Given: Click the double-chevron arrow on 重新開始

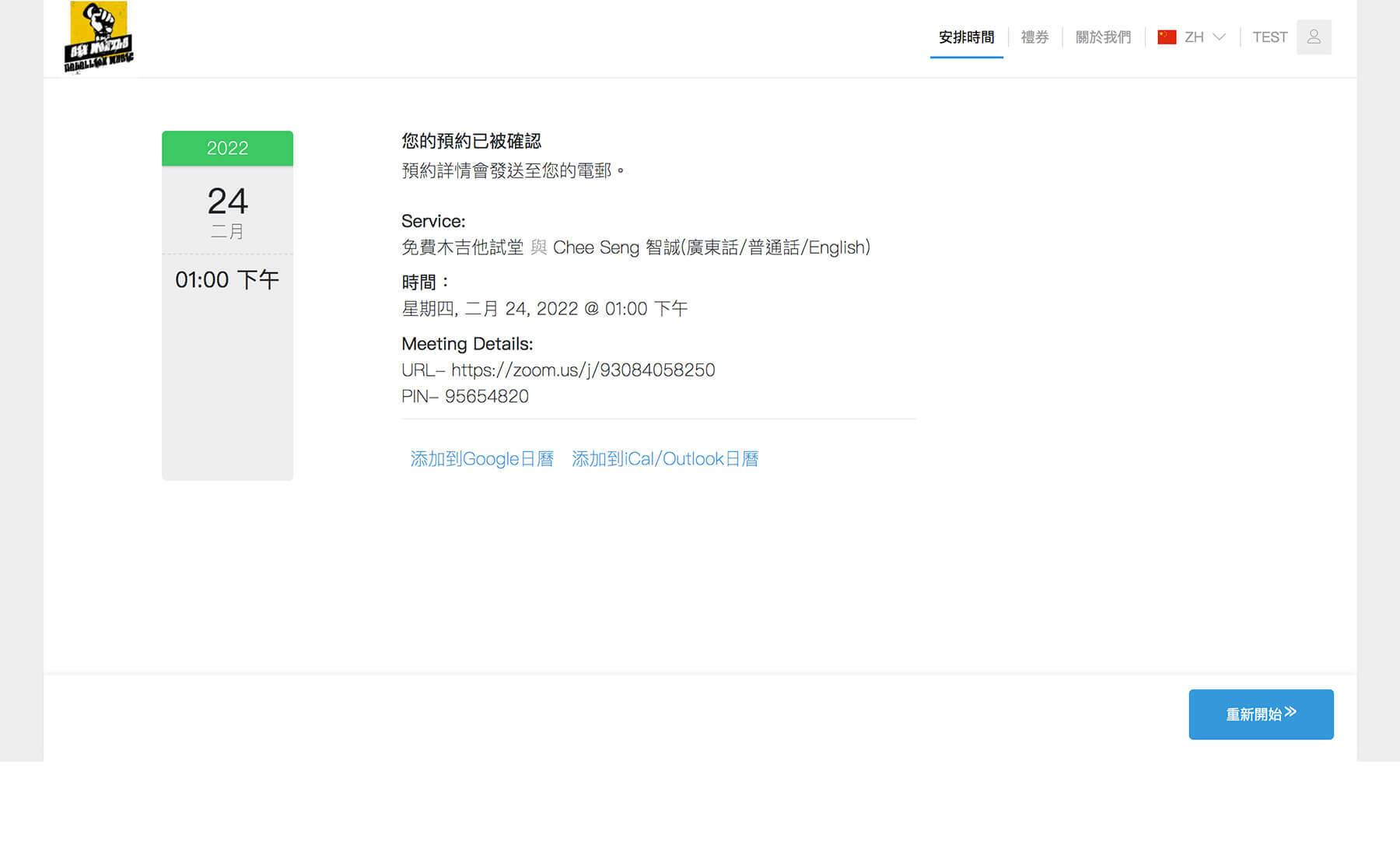Looking at the screenshot, I should (x=1290, y=712).
